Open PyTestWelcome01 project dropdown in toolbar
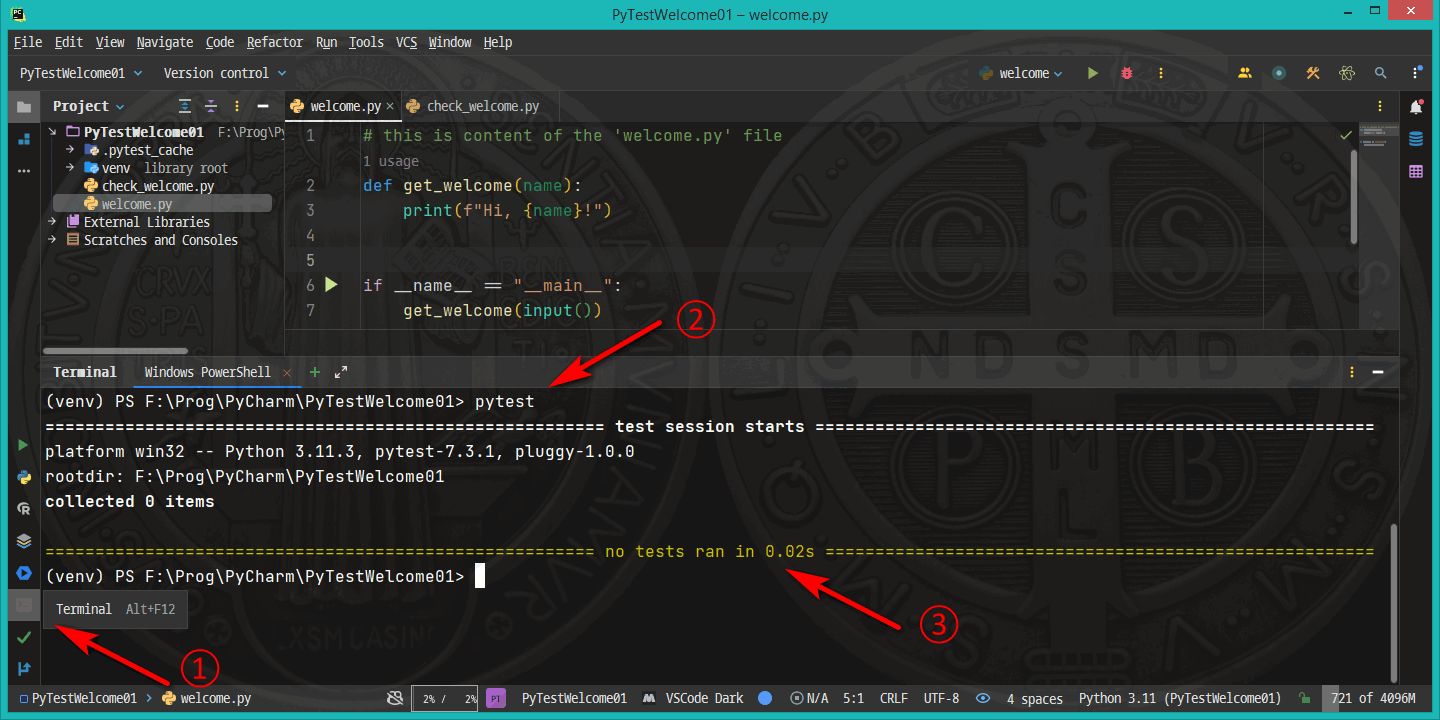Screen dimensions: 1440x720 (81, 73)
